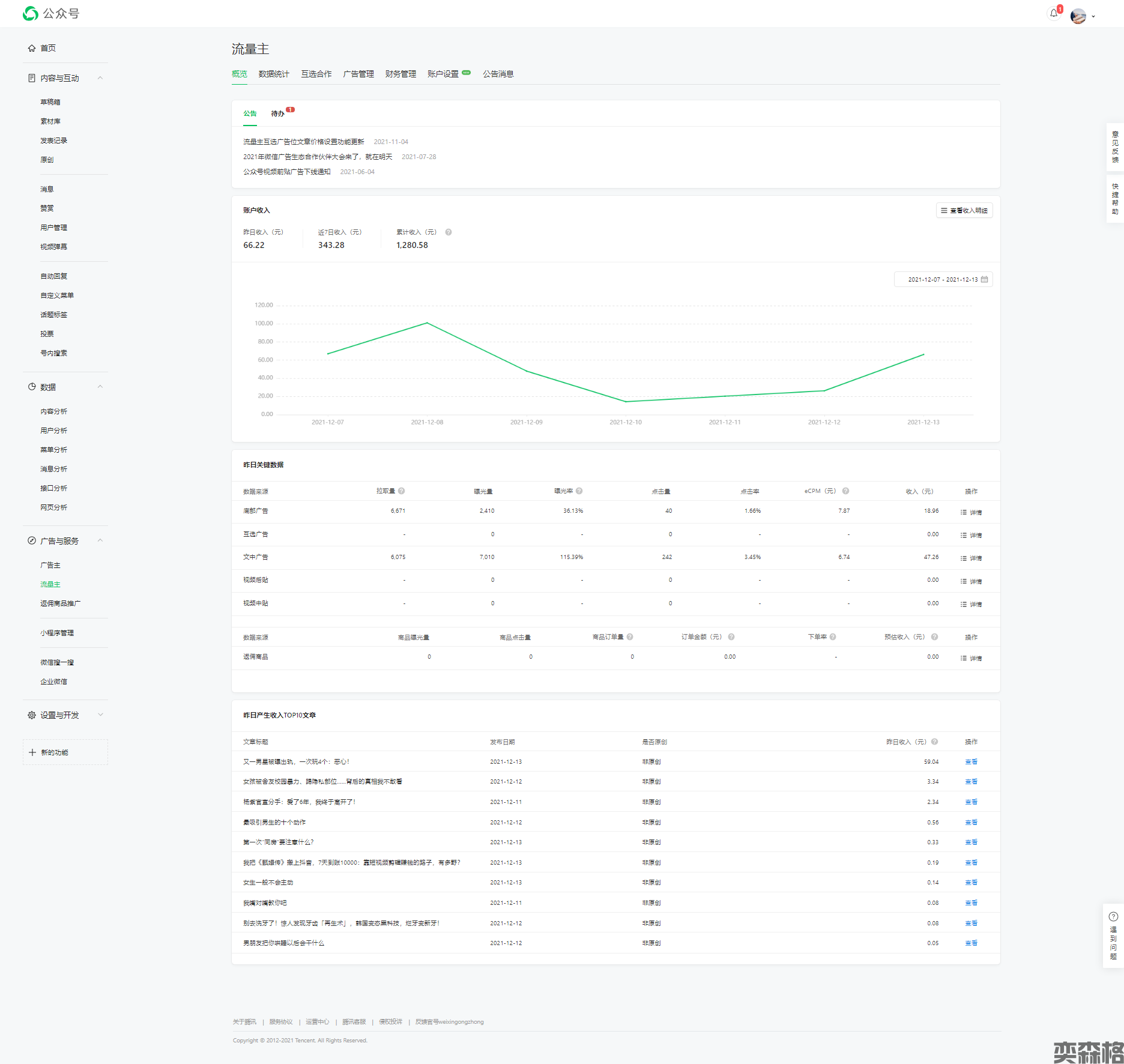This screenshot has height=1064, width=1124.
Task: Click the calendar icon in date range
Action: click(x=985, y=280)
